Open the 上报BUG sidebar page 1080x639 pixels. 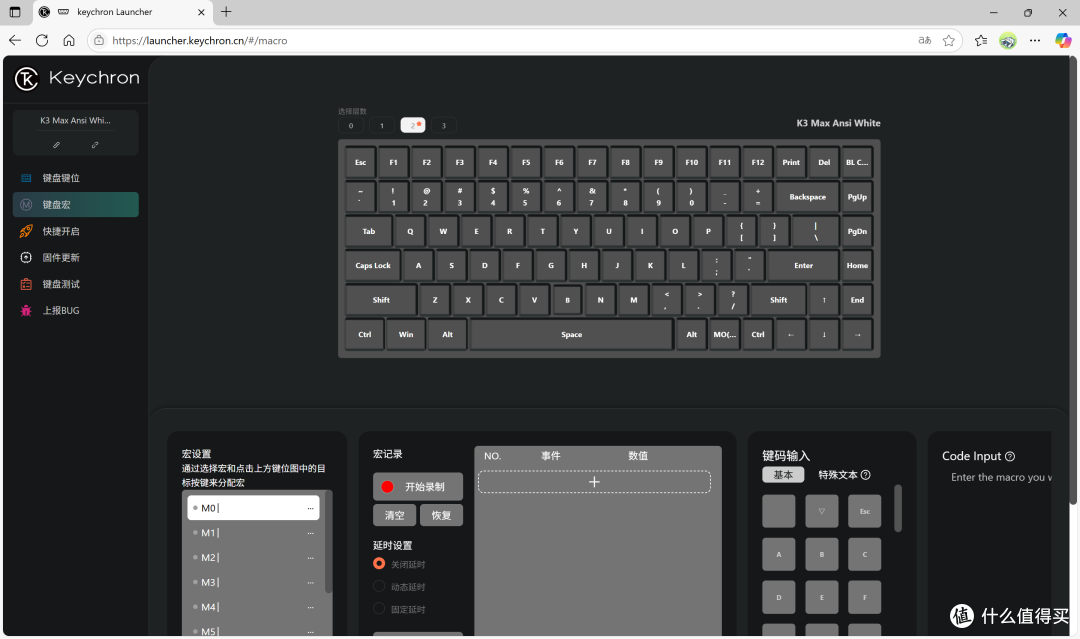tap(76, 311)
